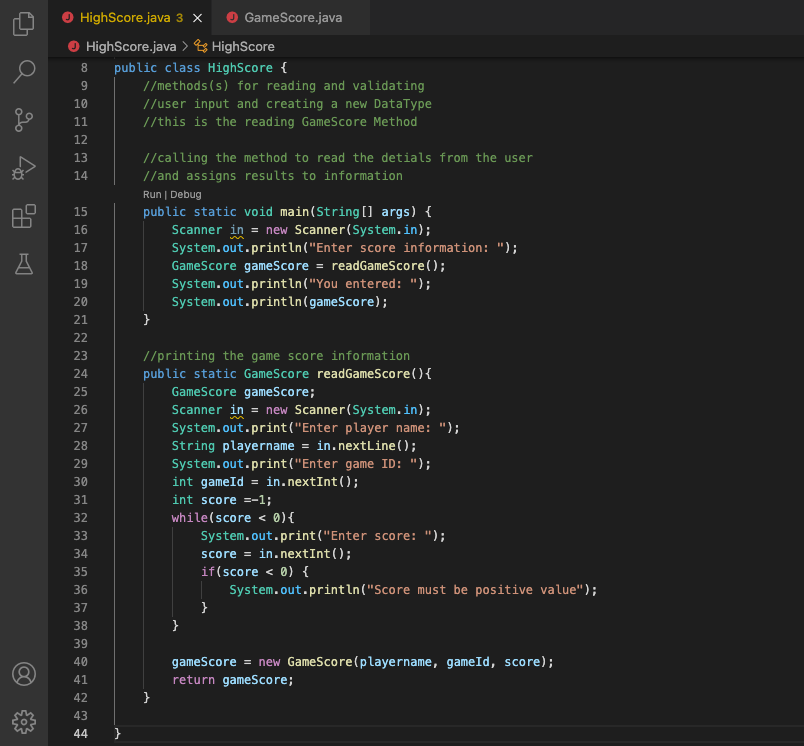Open Run and Debug view icon
This screenshot has width=804, height=746.
pos(24,168)
